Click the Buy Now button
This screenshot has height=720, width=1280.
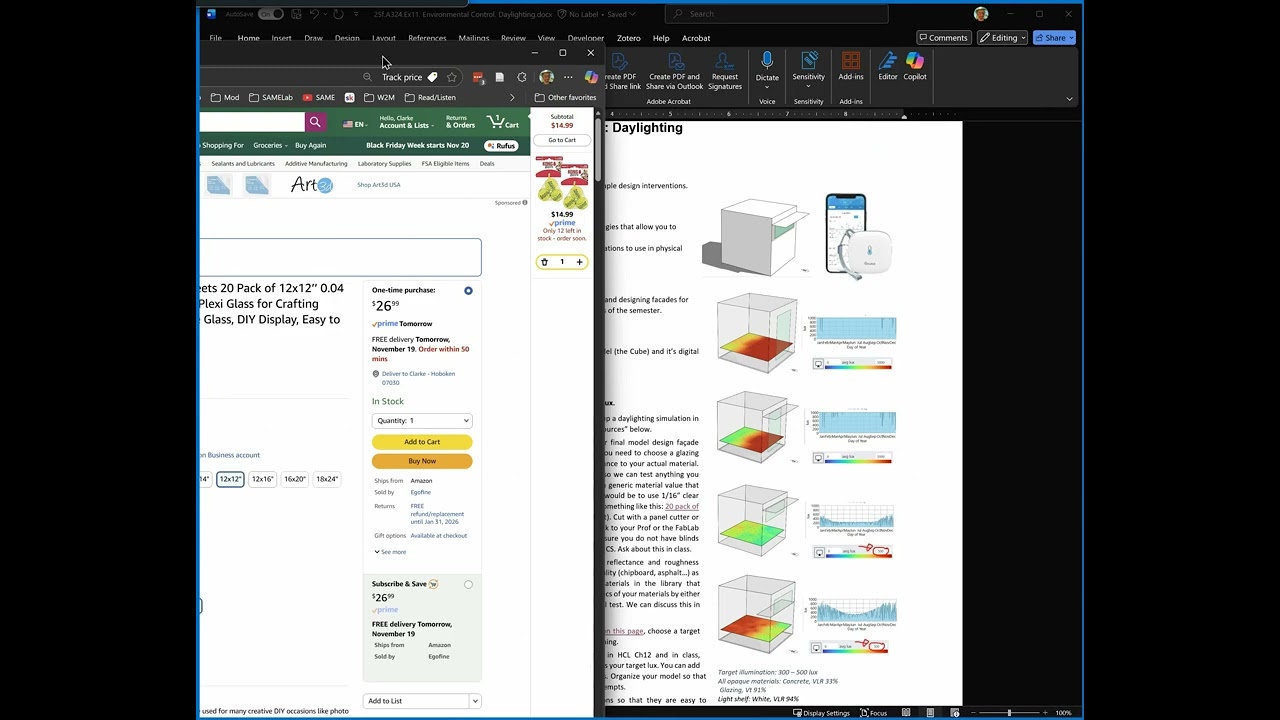422,461
